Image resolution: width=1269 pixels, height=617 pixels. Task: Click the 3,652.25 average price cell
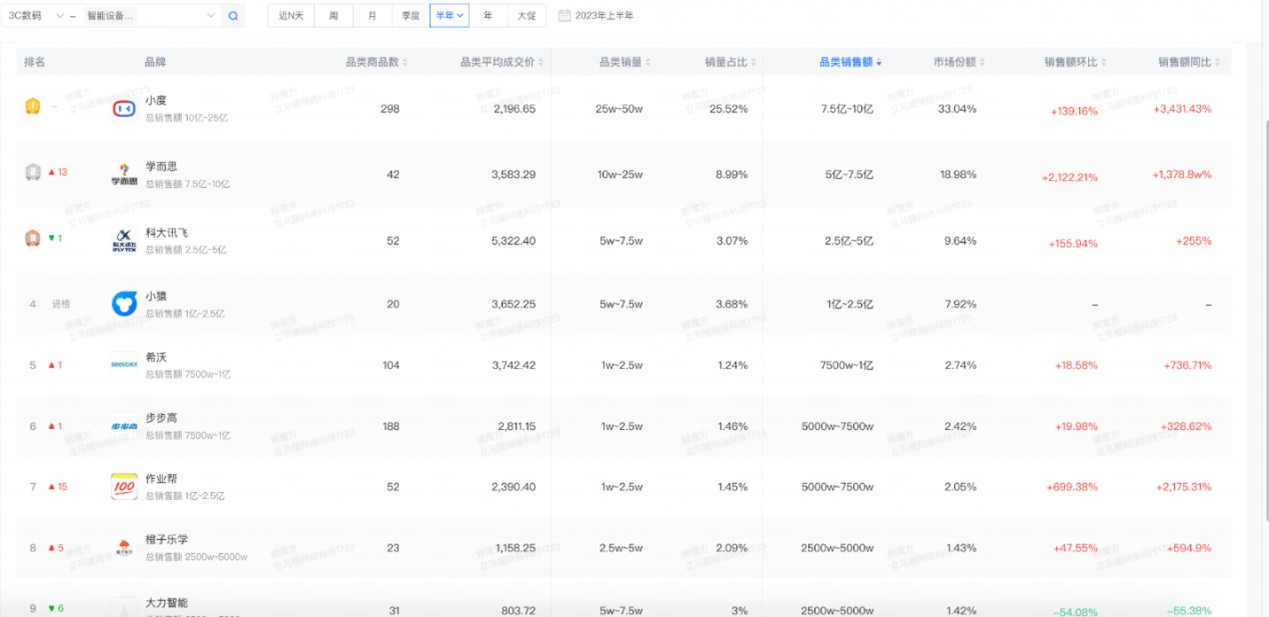[514, 304]
